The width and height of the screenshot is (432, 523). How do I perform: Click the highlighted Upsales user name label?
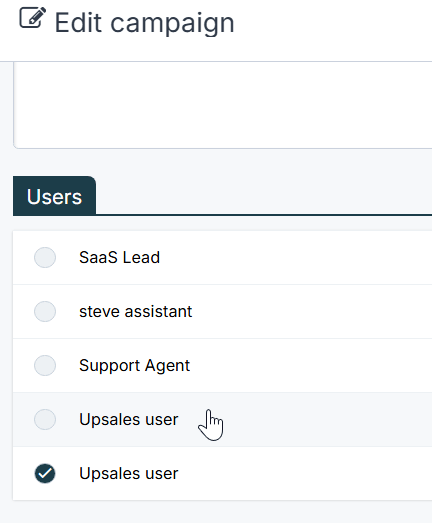click(x=128, y=420)
